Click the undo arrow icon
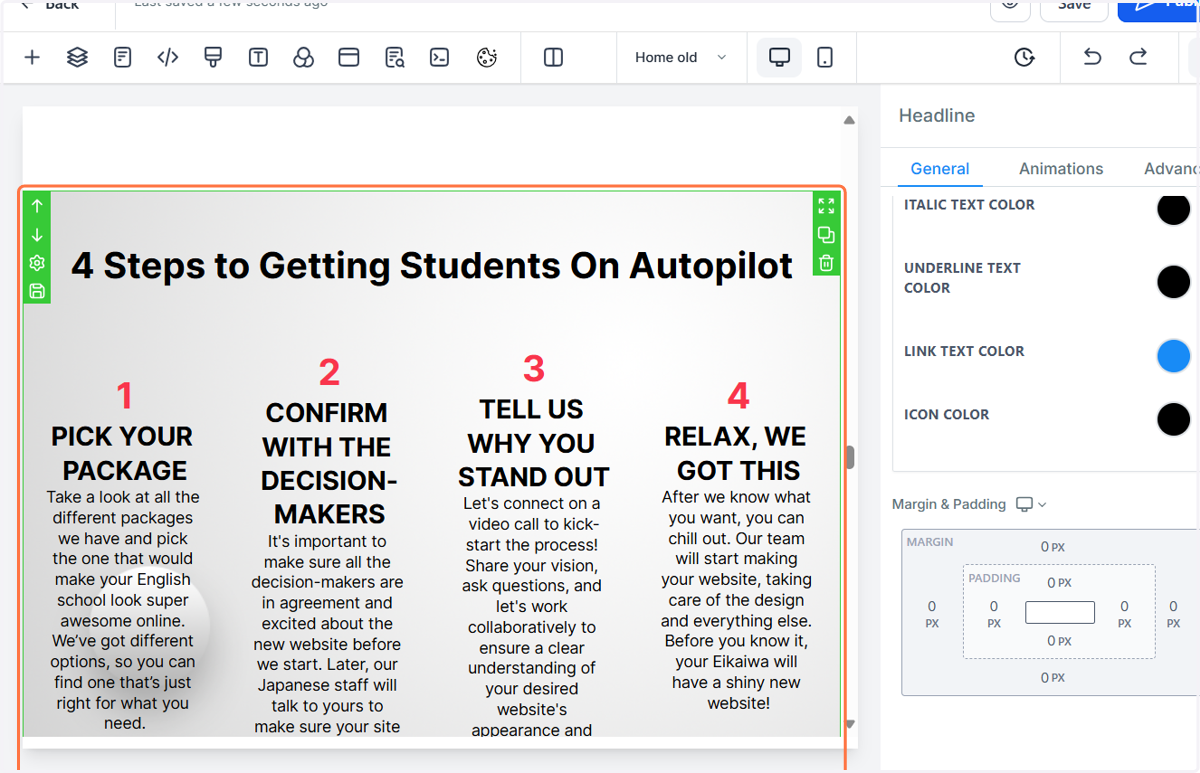The image size is (1200, 773). click(x=1092, y=57)
